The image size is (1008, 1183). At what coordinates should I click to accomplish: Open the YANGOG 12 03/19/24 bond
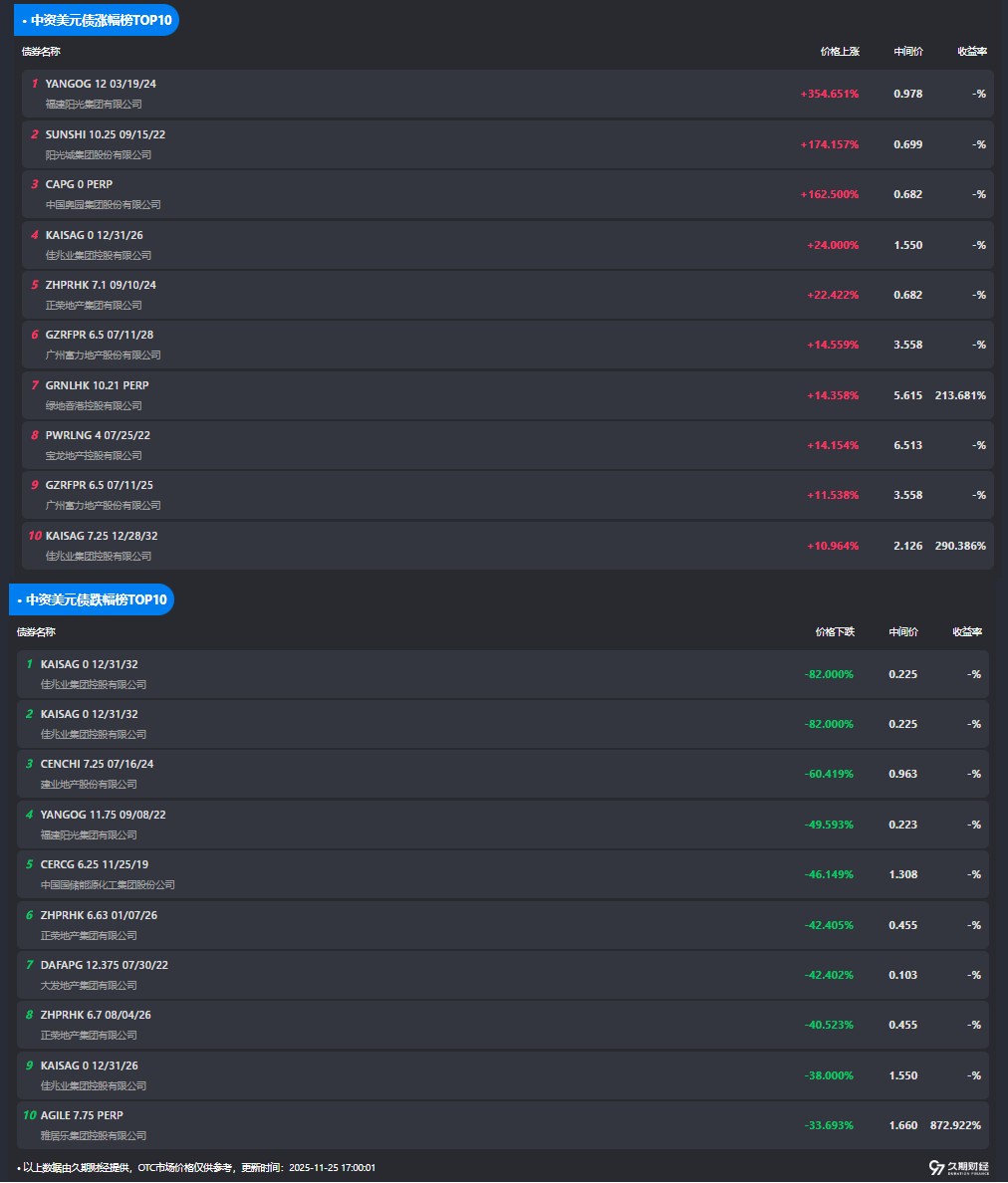click(101, 84)
